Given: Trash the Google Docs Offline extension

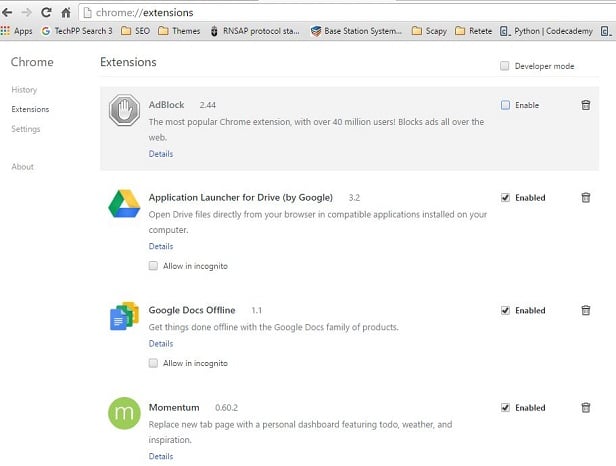Looking at the screenshot, I should [585, 310].
